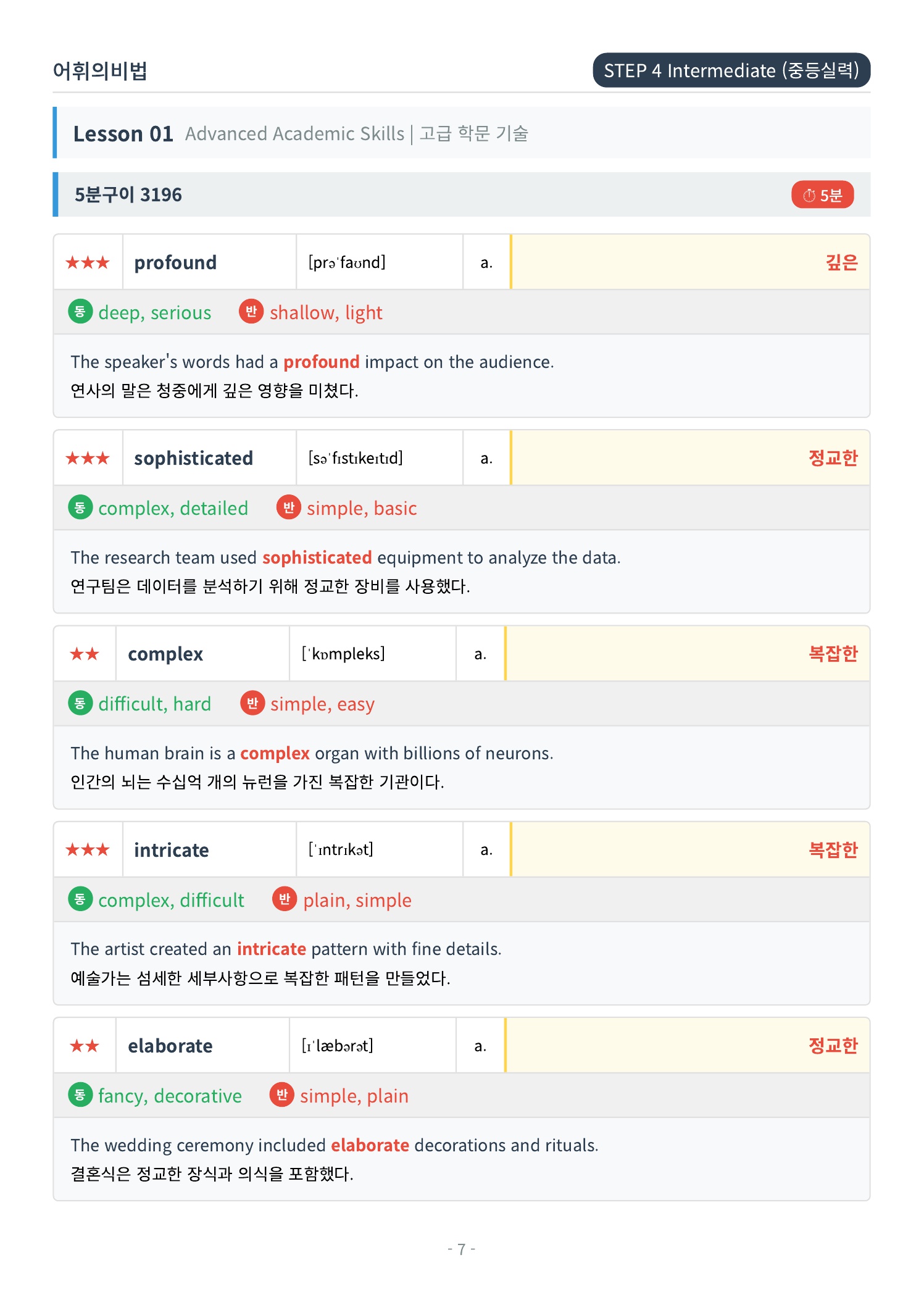Select the Lesson 01 header banner
The image size is (924, 1313).
pos(462,133)
